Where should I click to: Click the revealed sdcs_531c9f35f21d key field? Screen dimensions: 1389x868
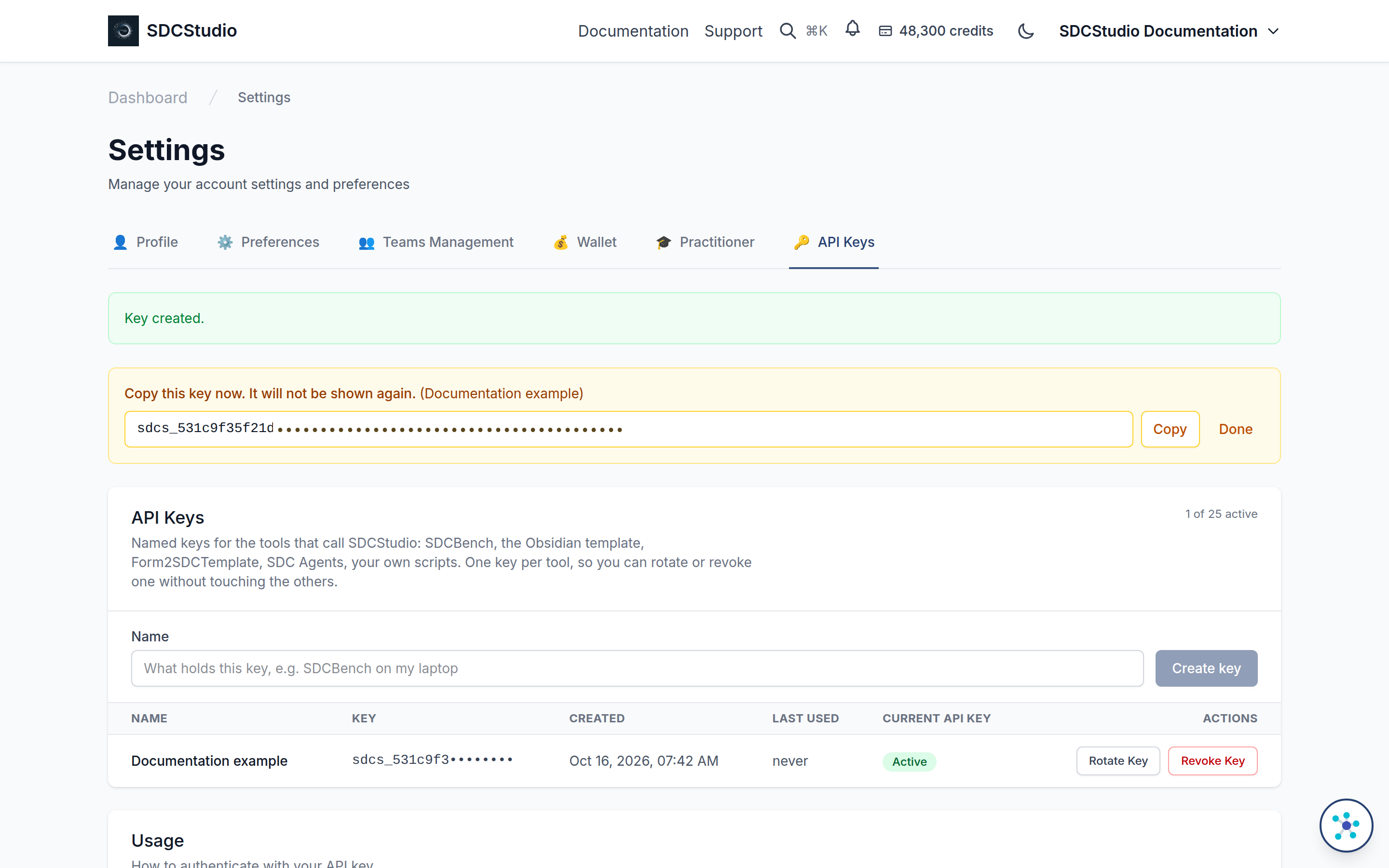(628, 429)
